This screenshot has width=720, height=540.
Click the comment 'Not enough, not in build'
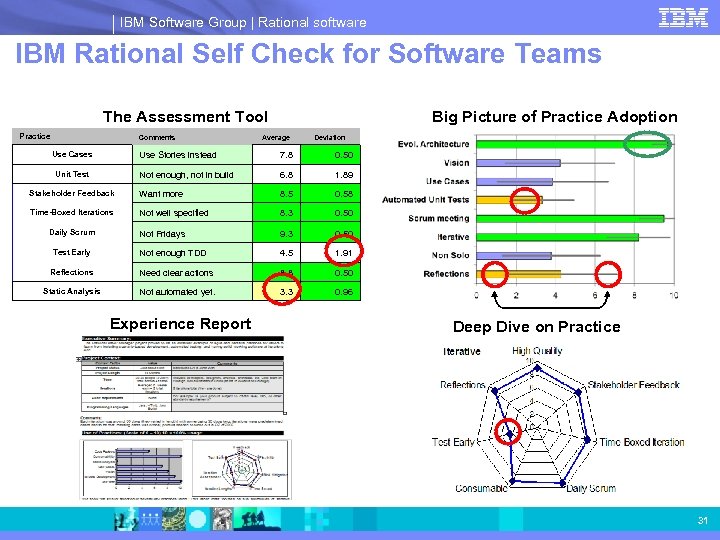click(186, 175)
